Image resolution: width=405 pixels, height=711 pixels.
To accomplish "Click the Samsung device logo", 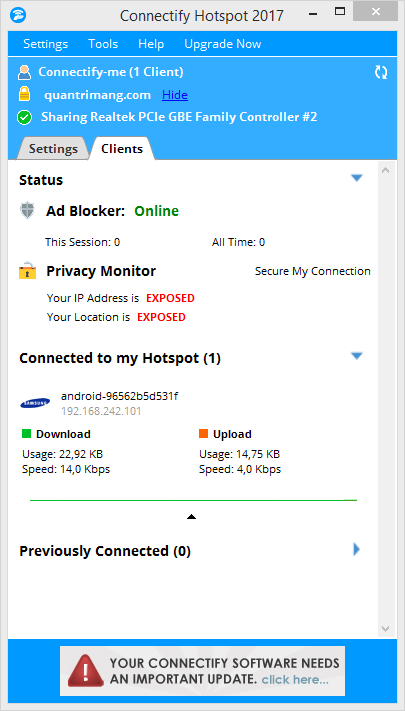I will pos(35,403).
